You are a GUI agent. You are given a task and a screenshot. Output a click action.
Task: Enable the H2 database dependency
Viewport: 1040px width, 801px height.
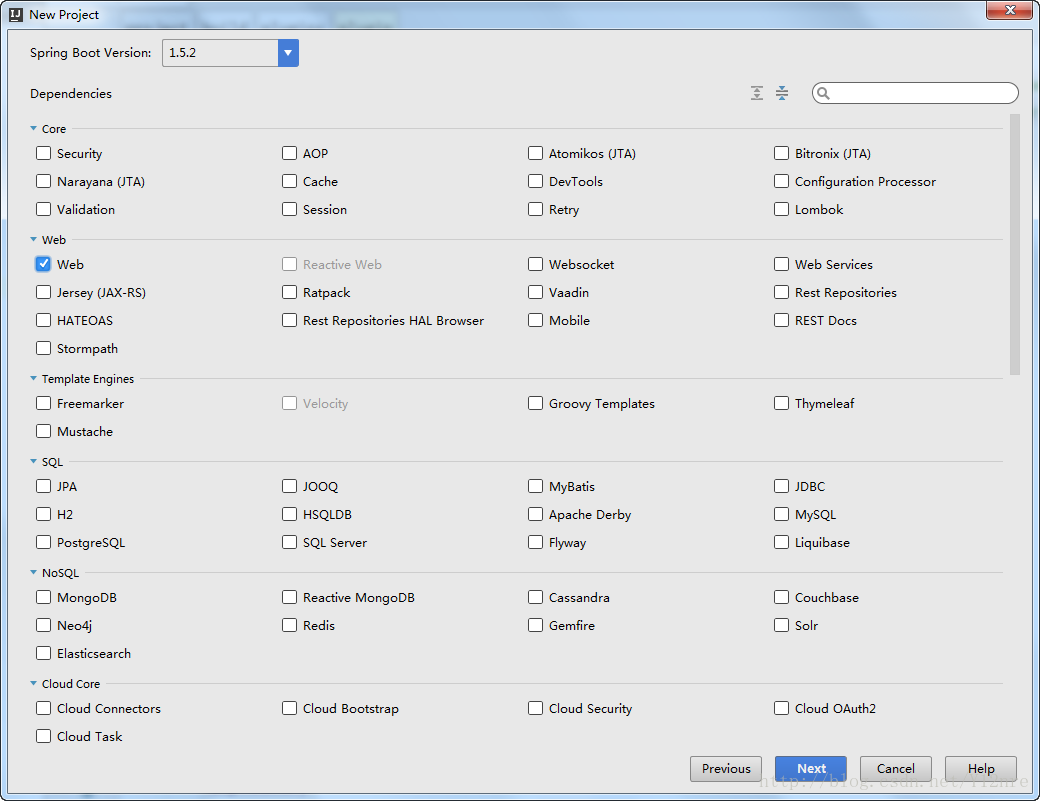[x=43, y=513]
